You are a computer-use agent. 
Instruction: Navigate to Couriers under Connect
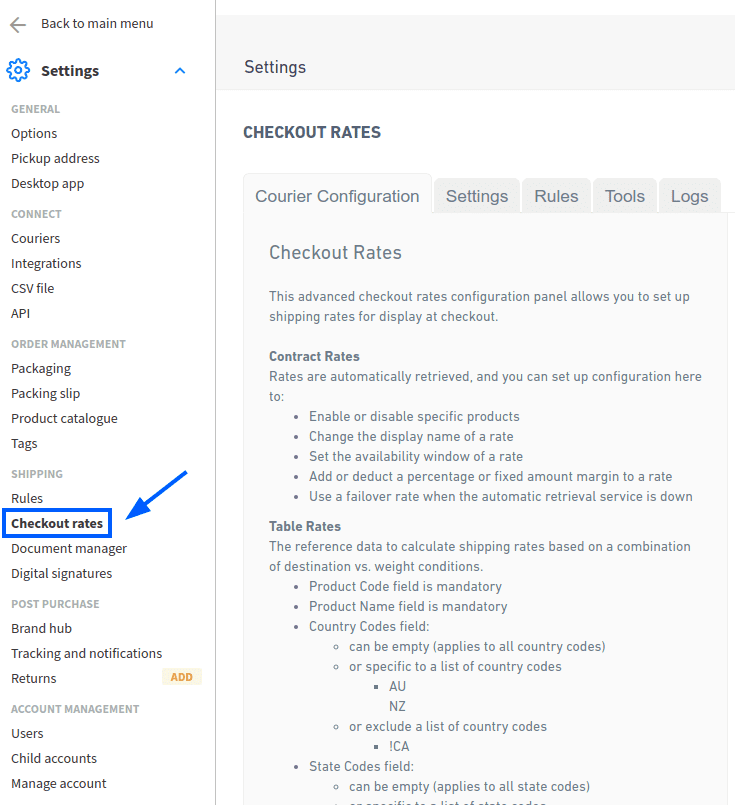tap(35, 238)
